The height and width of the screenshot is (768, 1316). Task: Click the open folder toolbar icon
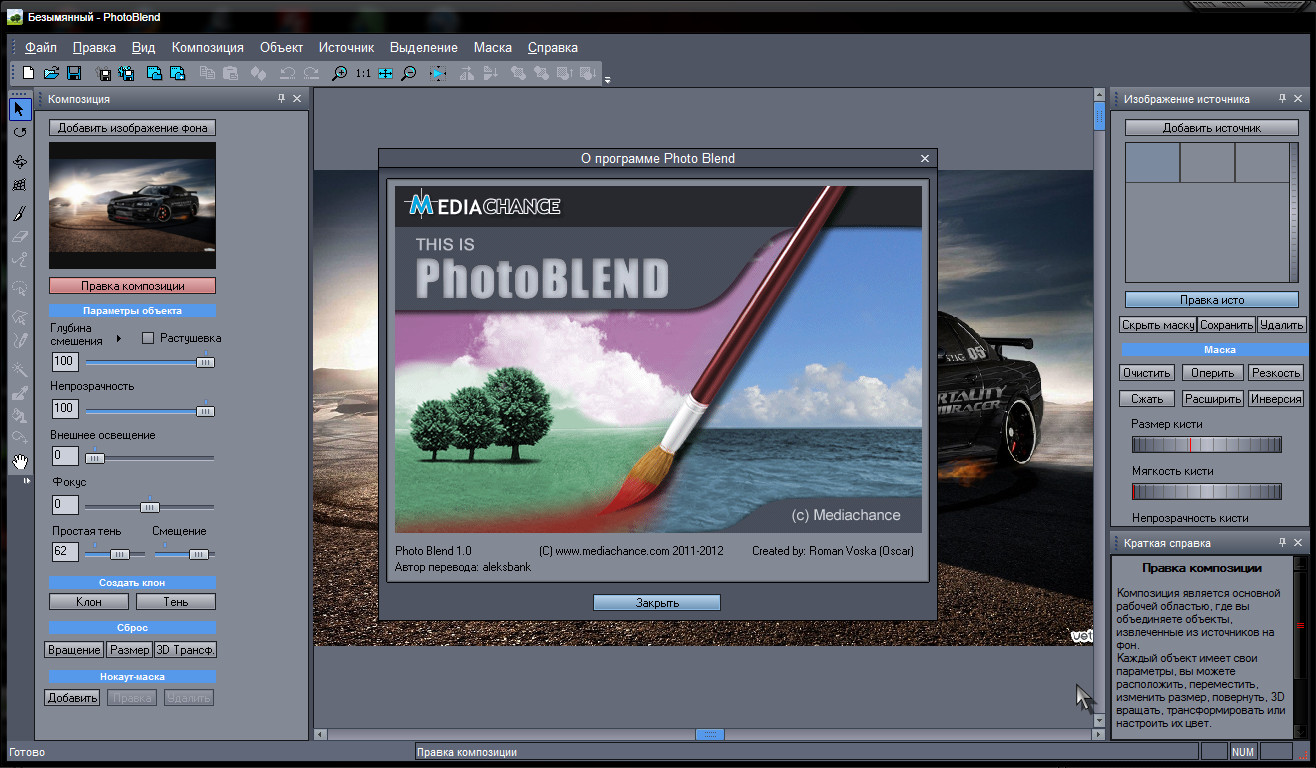51,73
